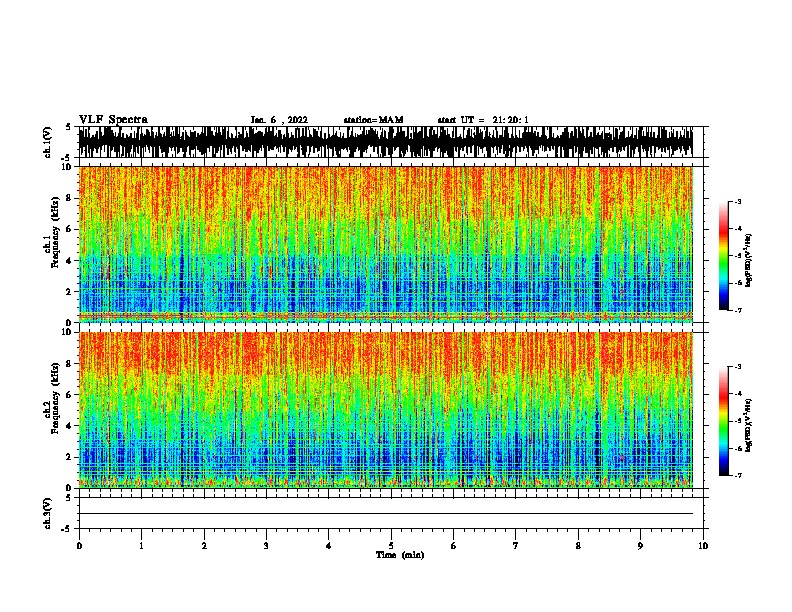The width and height of the screenshot is (792, 612).
Task: Click the "ch.1(V)" axis label
Action: pos(48,142)
